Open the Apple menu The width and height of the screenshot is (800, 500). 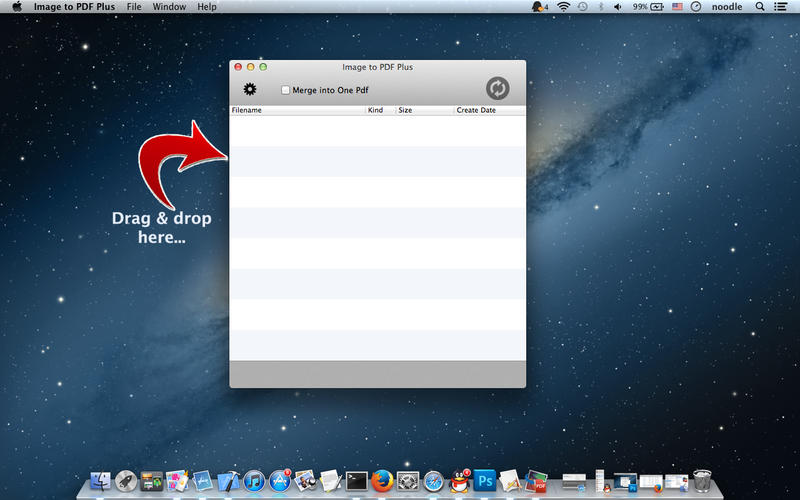click(x=17, y=7)
